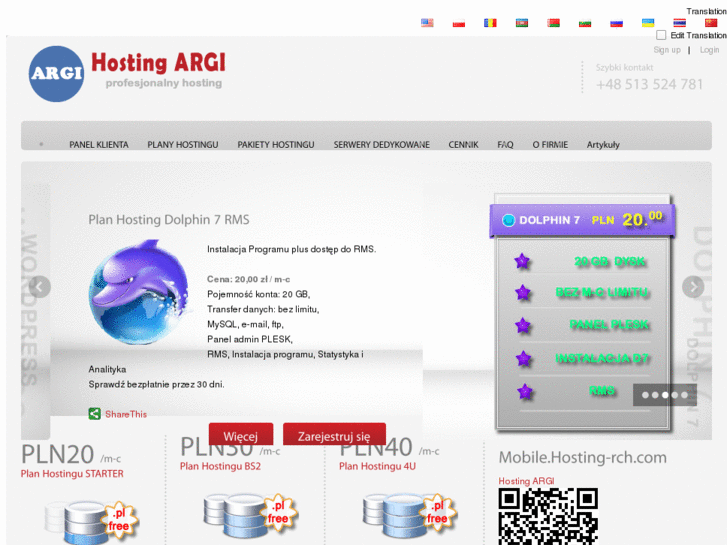The height and width of the screenshot is (545, 727).
Task: Choose the Azerbaijani flag translation
Action: click(x=522, y=23)
